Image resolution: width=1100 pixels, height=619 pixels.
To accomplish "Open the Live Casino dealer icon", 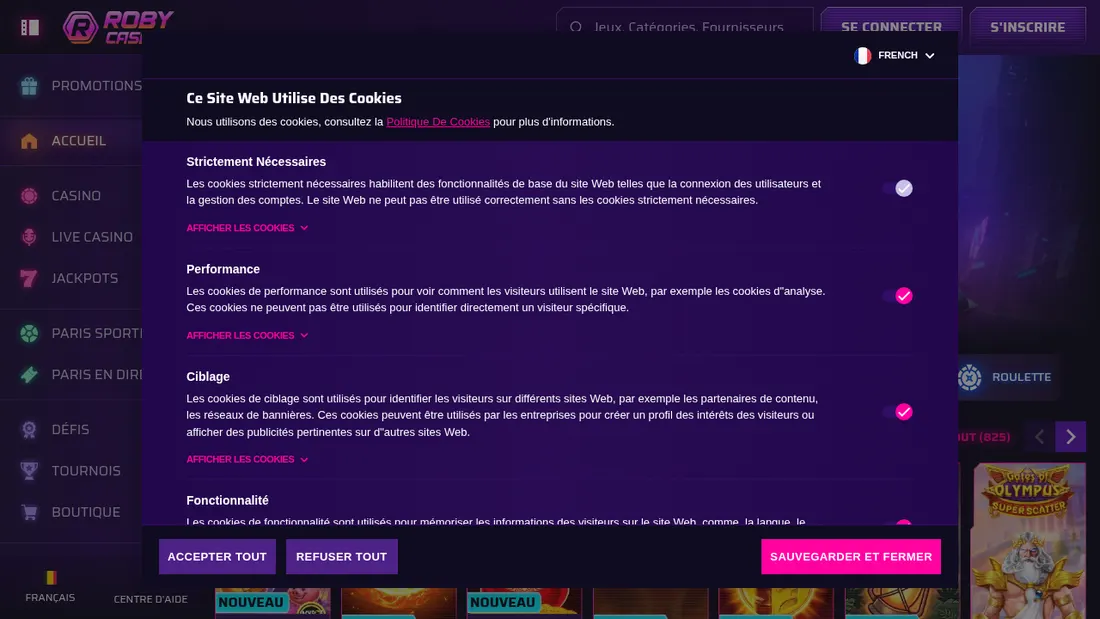I will (29, 237).
